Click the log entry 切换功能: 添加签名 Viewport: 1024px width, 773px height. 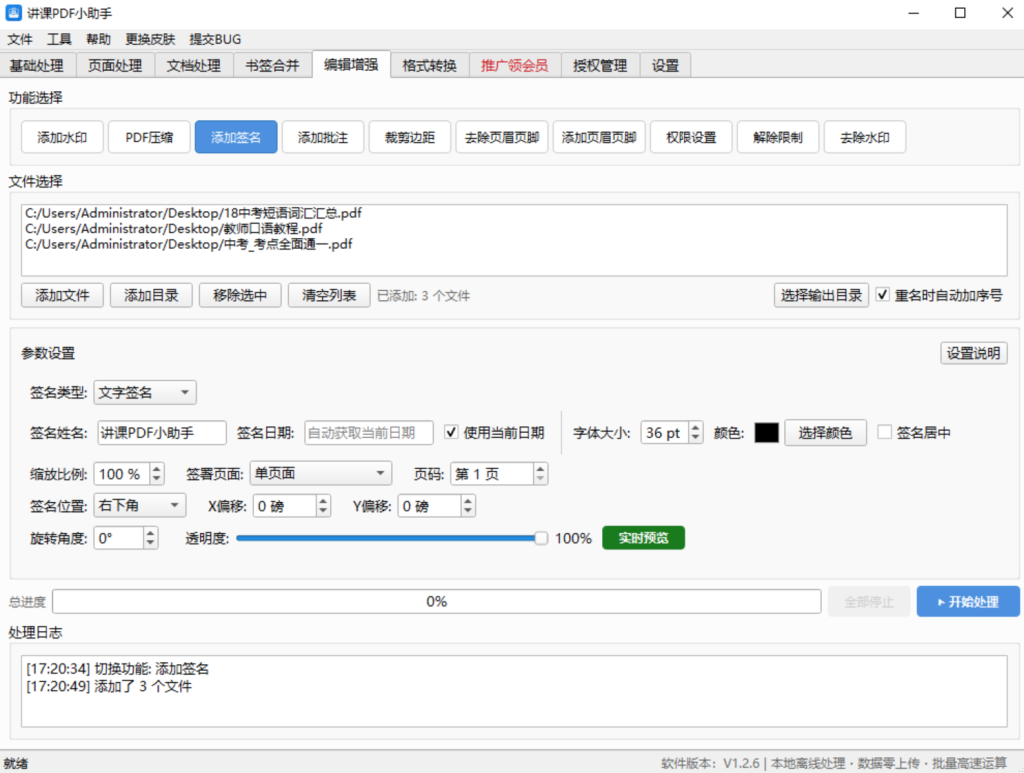(x=118, y=669)
